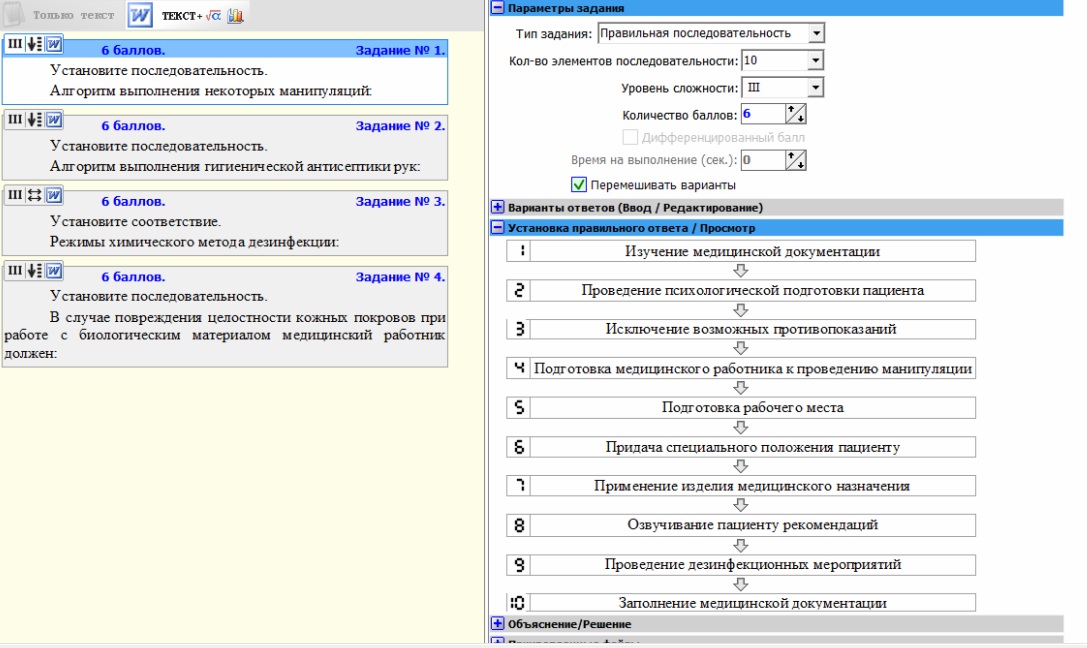Click the "Количество баллов" spinner arrows
The width and height of the screenshot is (1087, 648).
[x=796, y=114]
